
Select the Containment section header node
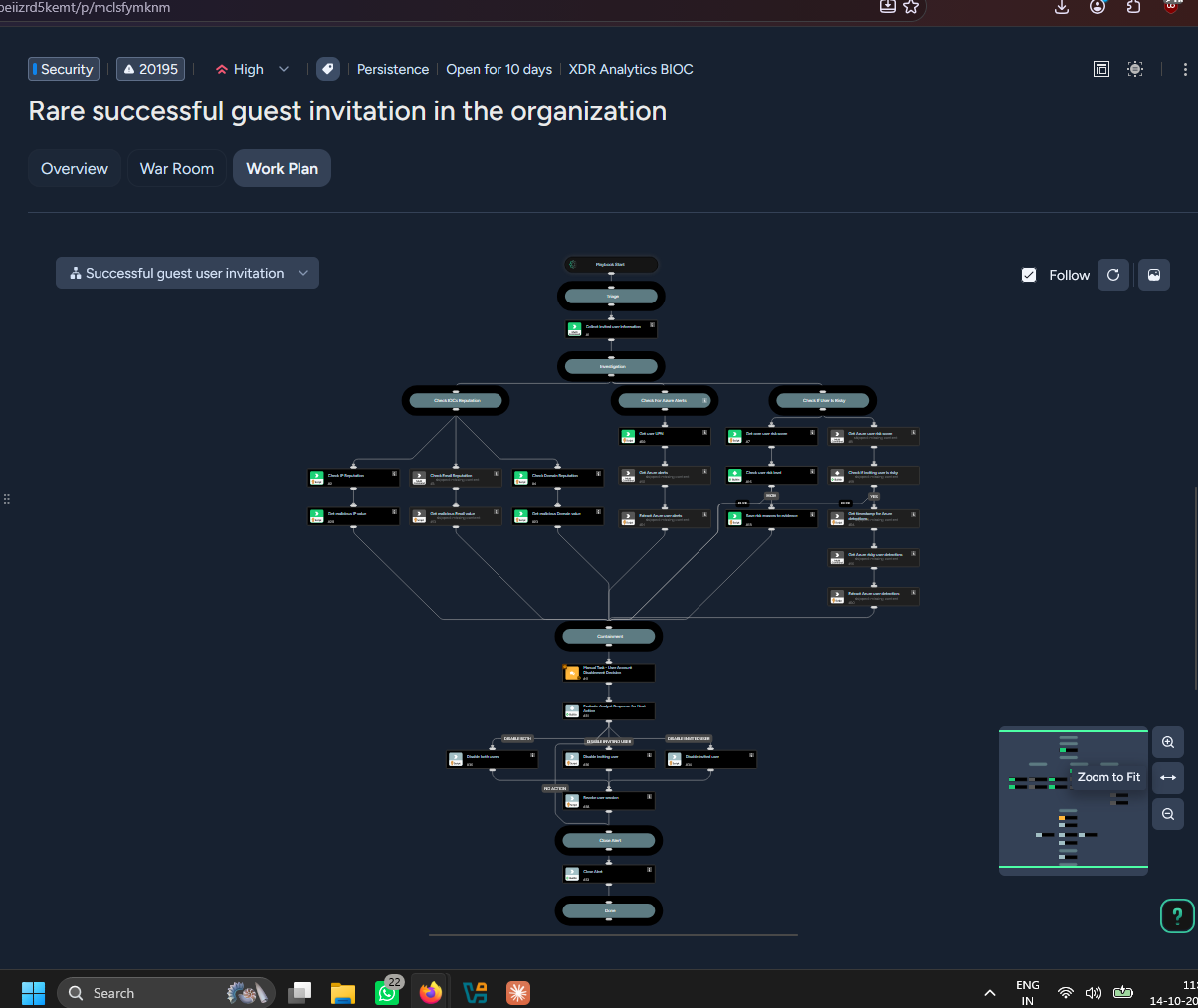(x=609, y=636)
